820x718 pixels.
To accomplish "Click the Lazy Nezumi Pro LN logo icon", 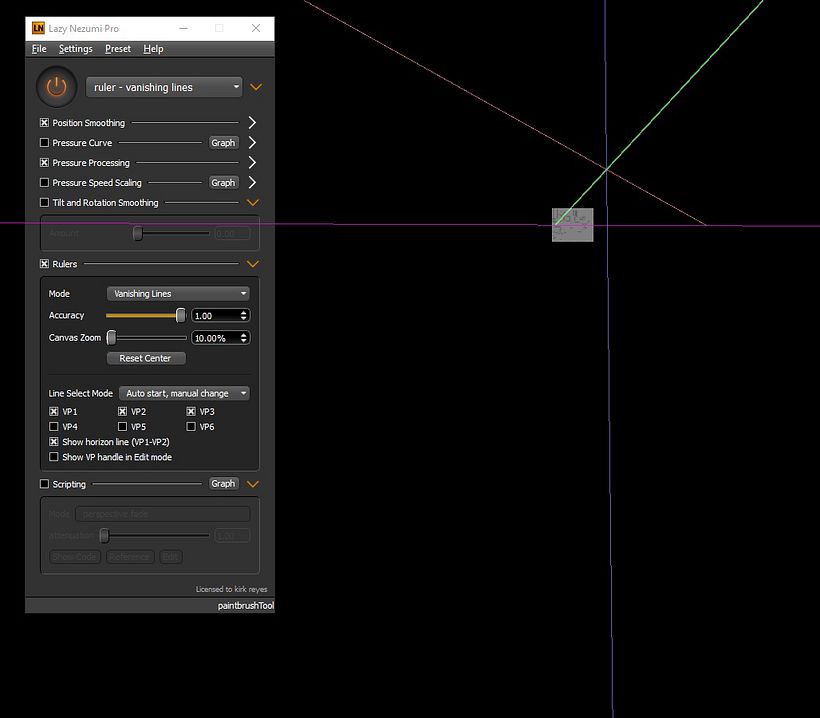I will click(x=38, y=28).
